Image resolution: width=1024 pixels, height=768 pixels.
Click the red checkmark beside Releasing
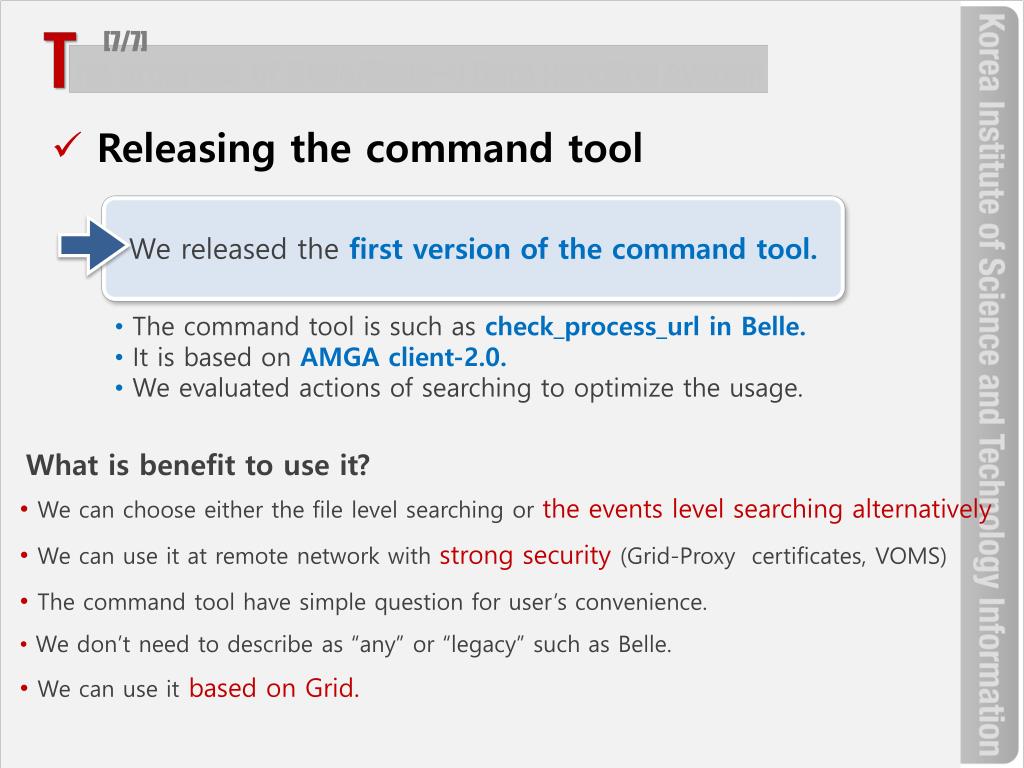pos(68,145)
